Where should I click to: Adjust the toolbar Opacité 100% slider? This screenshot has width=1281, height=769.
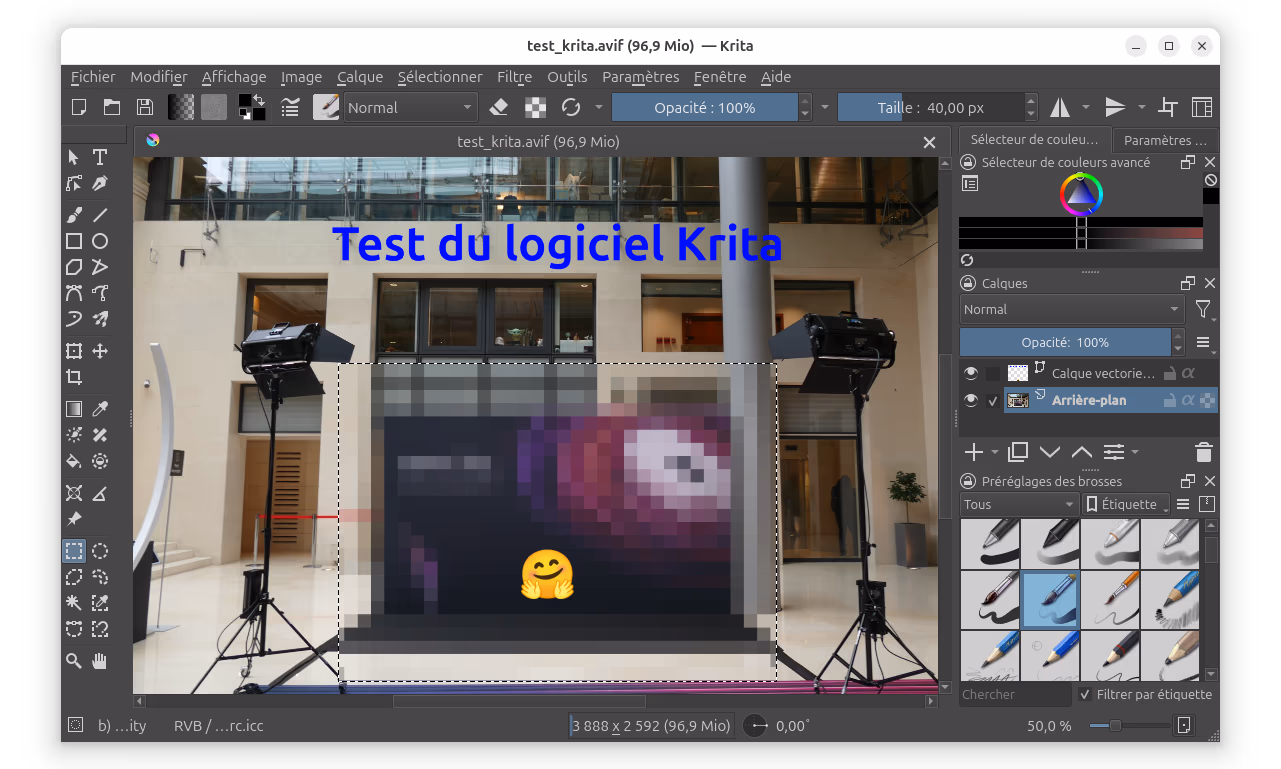[704, 108]
